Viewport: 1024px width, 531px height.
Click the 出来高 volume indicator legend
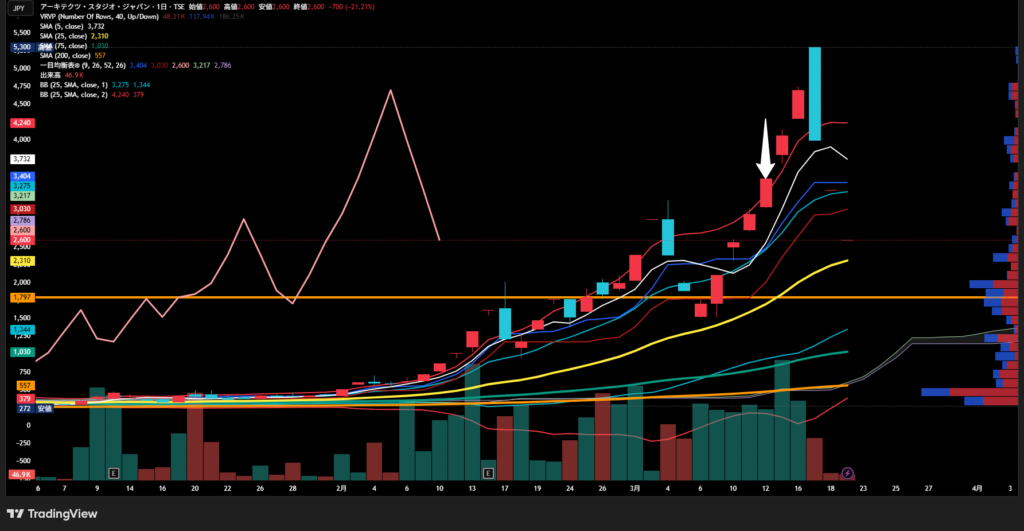[50, 74]
